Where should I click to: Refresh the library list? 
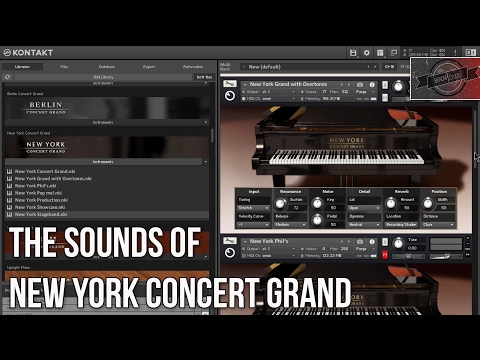point(8,77)
